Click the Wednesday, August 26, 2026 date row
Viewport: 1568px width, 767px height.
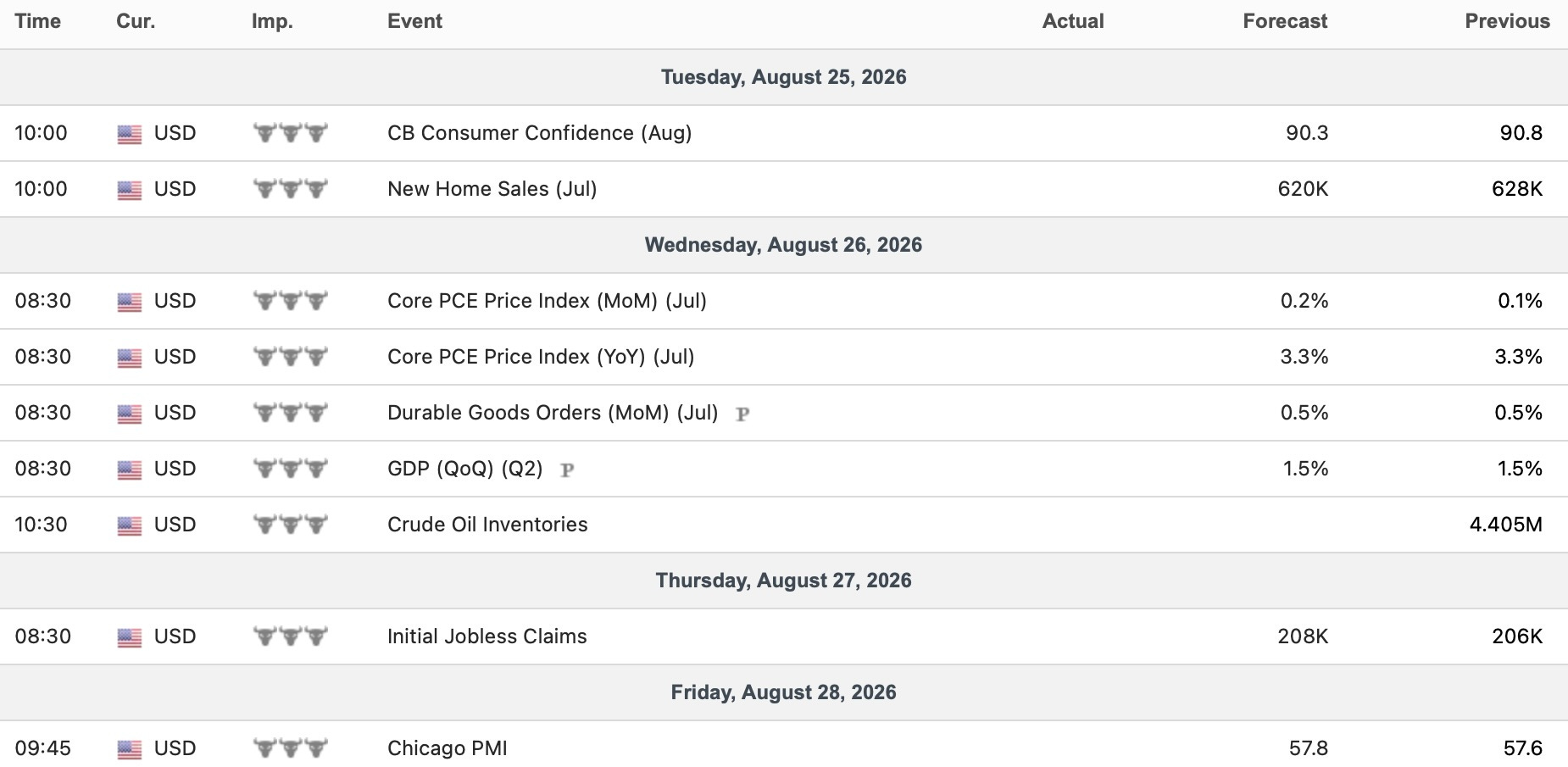(784, 245)
